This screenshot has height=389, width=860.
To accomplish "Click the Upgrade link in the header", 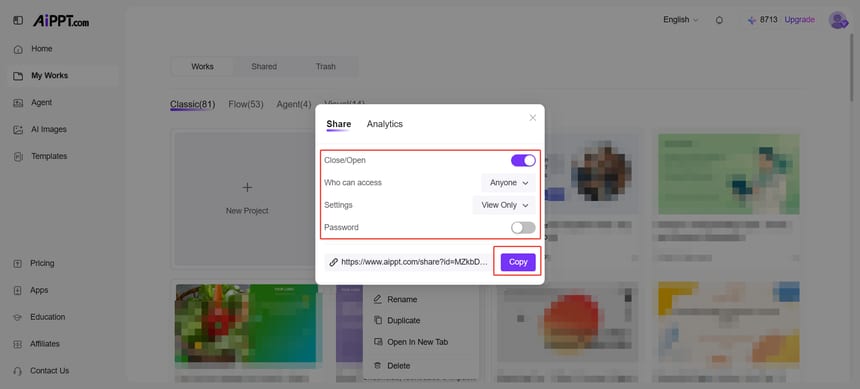I will [799, 20].
